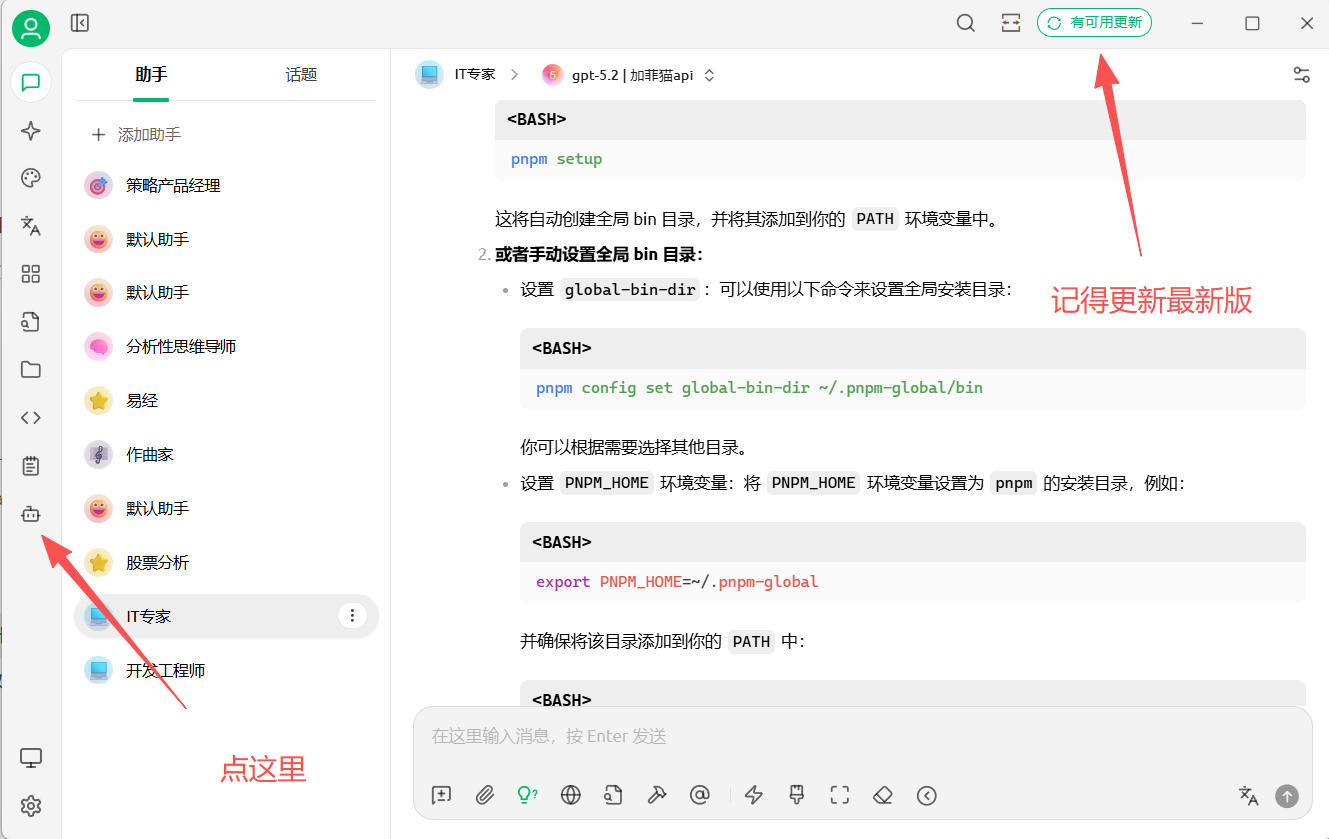Attach a file using the paperclip icon
1329x839 pixels.
tap(485, 795)
